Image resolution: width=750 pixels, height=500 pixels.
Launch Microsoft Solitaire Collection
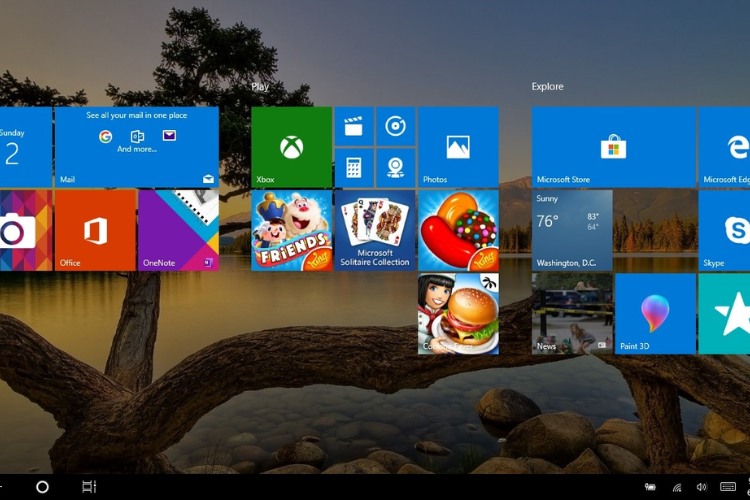click(374, 230)
